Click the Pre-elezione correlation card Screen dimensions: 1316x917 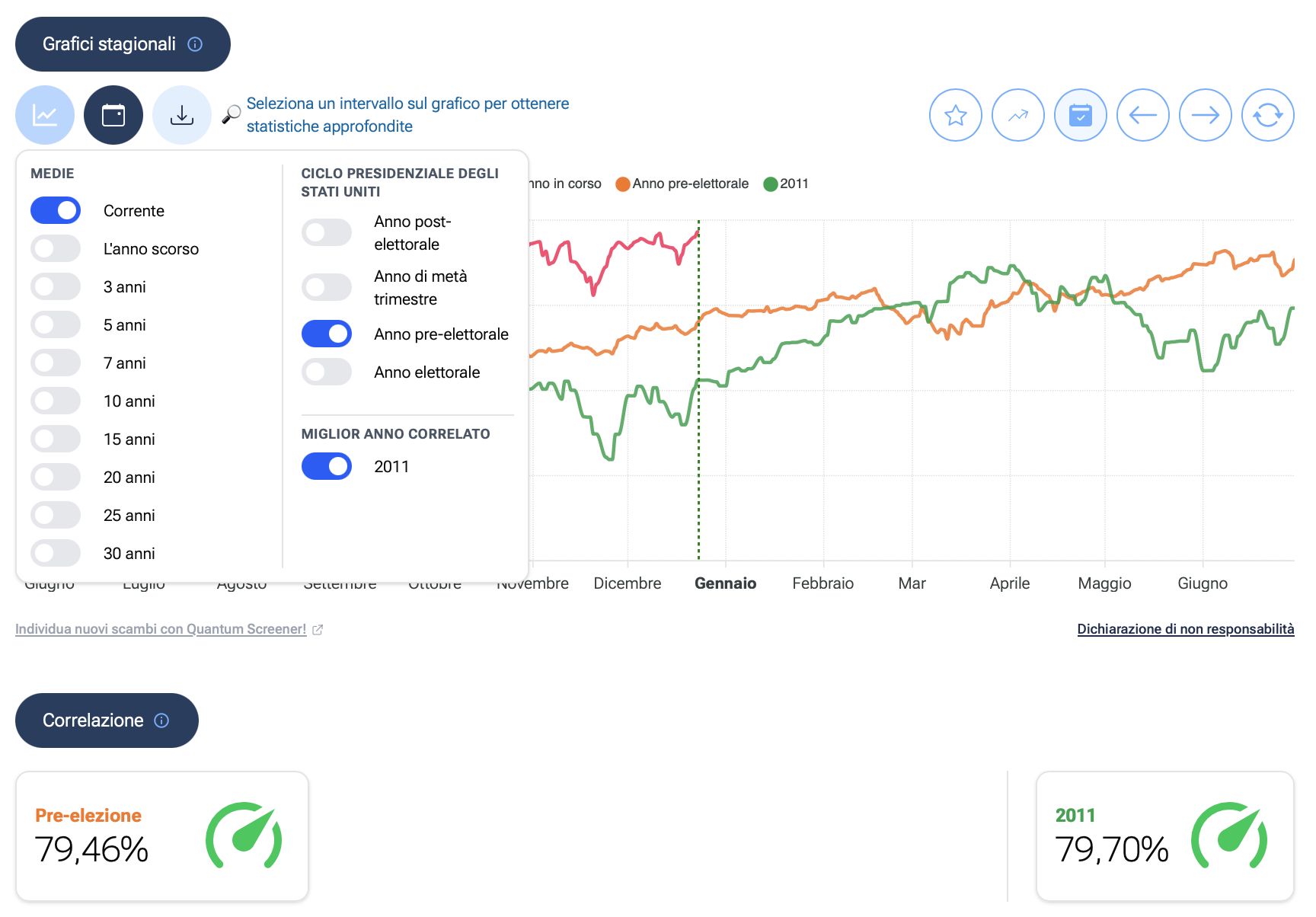(161, 836)
